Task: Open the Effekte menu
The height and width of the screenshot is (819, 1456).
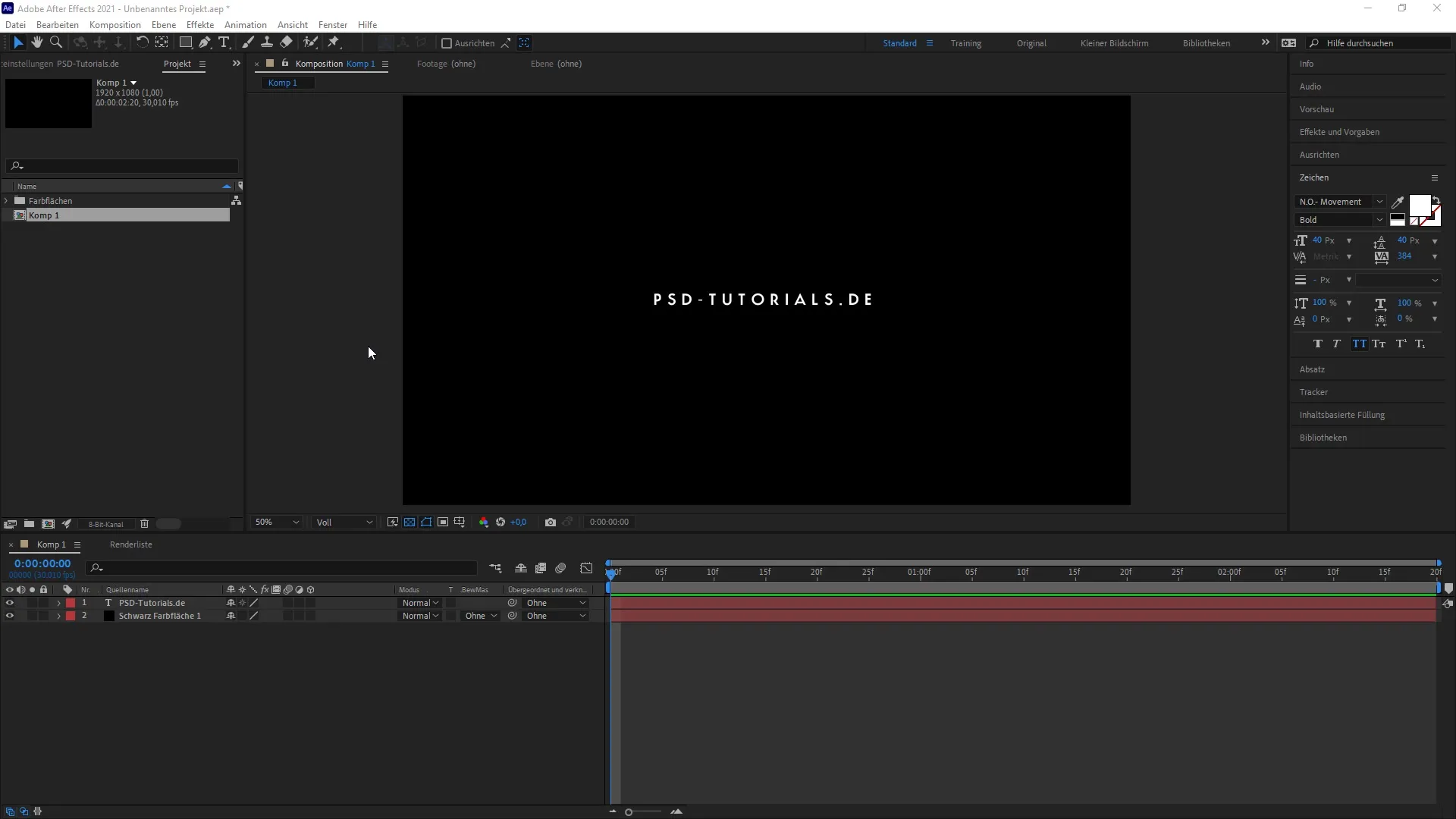Action: [200, 24]
